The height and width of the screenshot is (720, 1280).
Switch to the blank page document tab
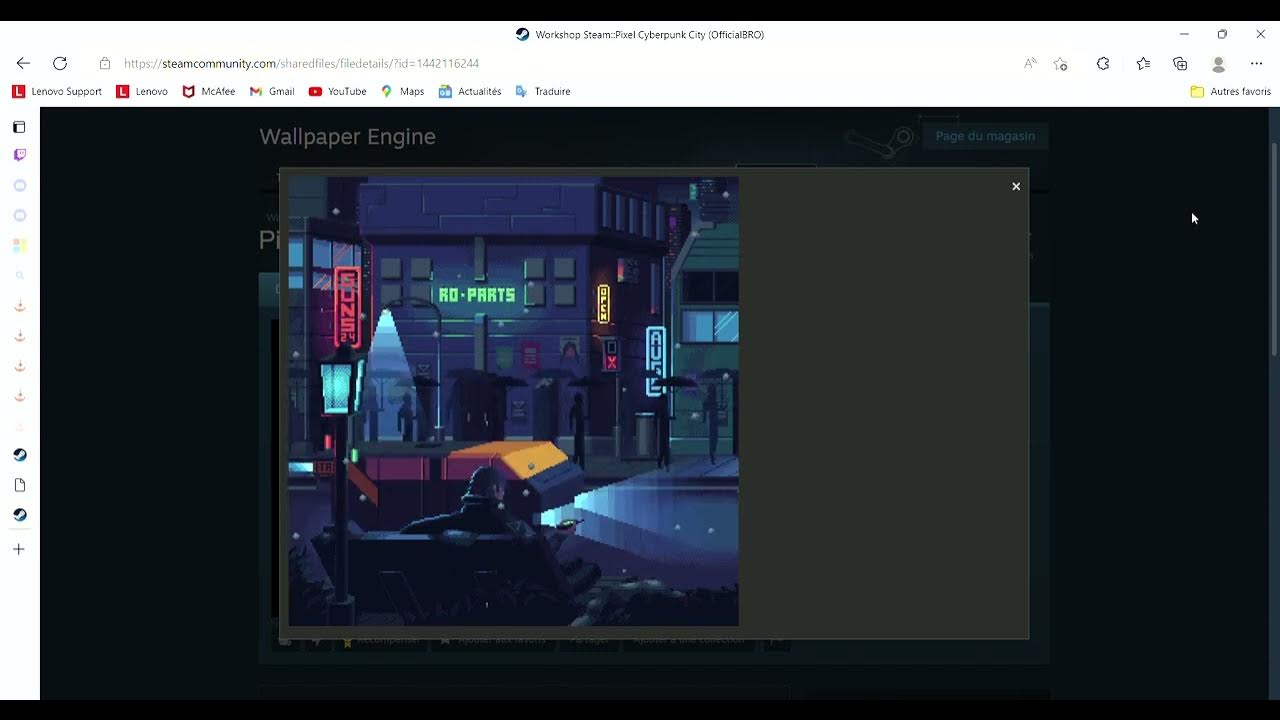(19, 485)
